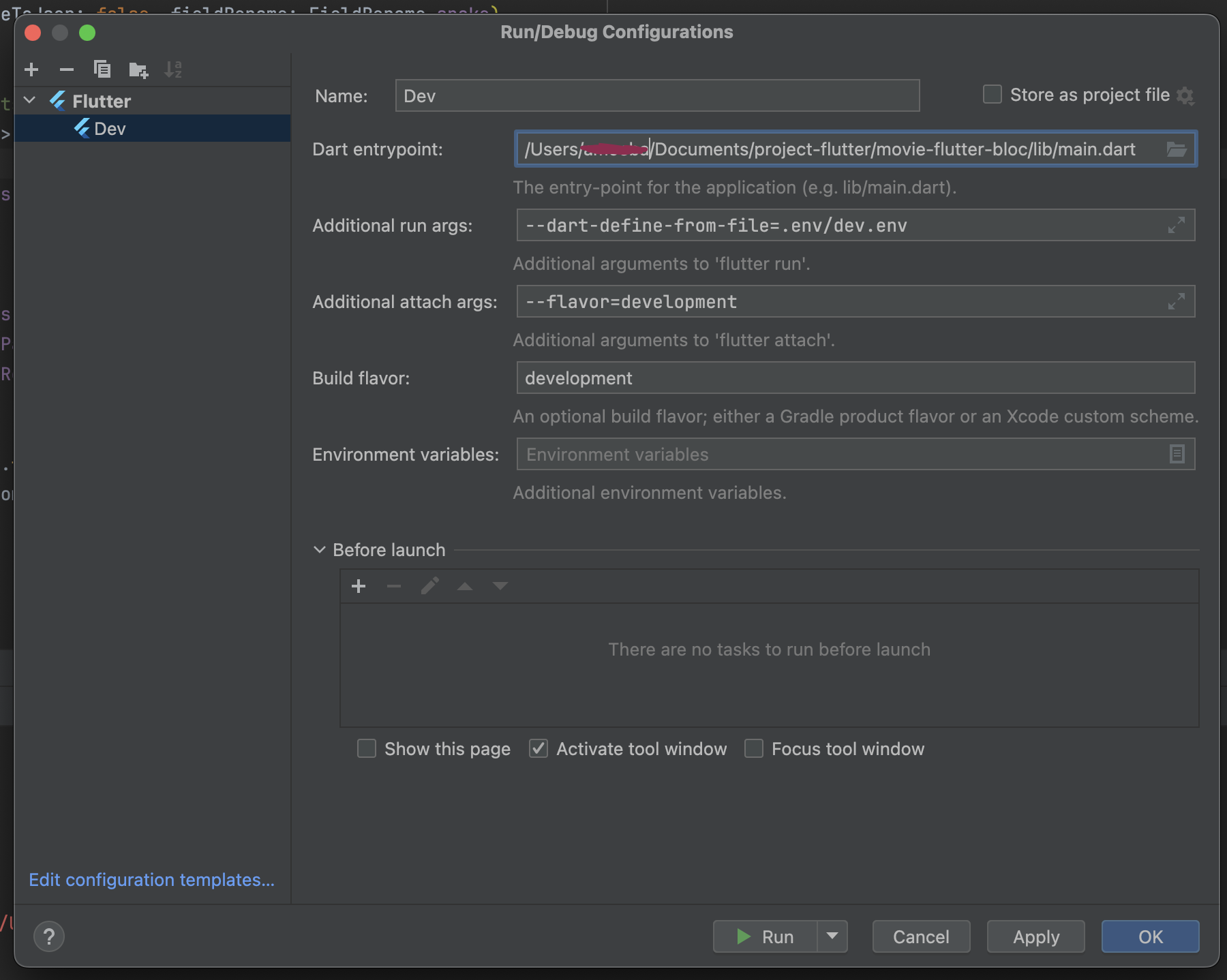Screen dimensions: 1227x980
Task: Click the Cancel button
Action: coord(921,936)
